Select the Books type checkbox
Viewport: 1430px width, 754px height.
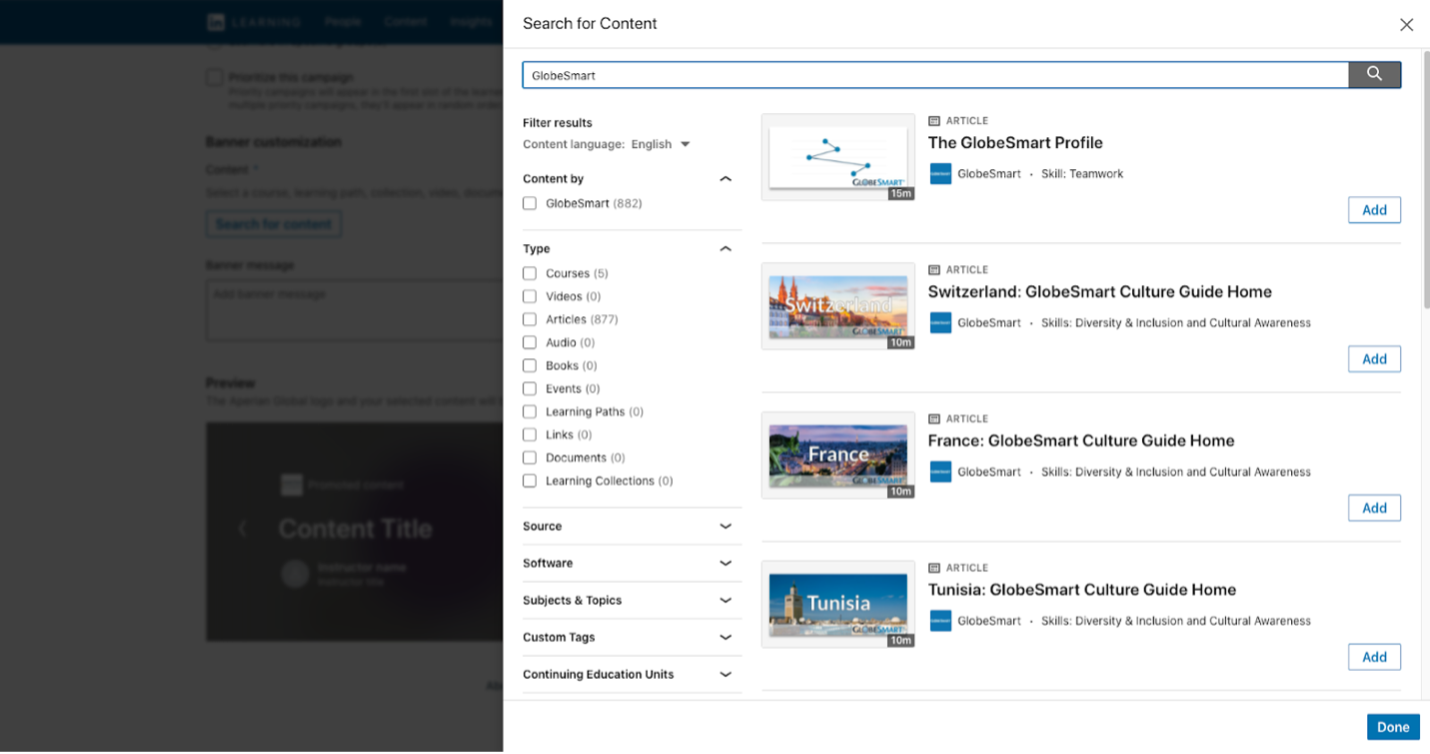530,366
